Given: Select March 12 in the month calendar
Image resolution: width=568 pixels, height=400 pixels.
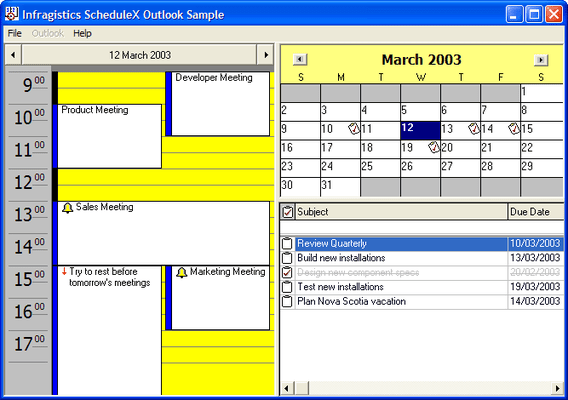Looking at the screenshot, I should tap(420, 130).
